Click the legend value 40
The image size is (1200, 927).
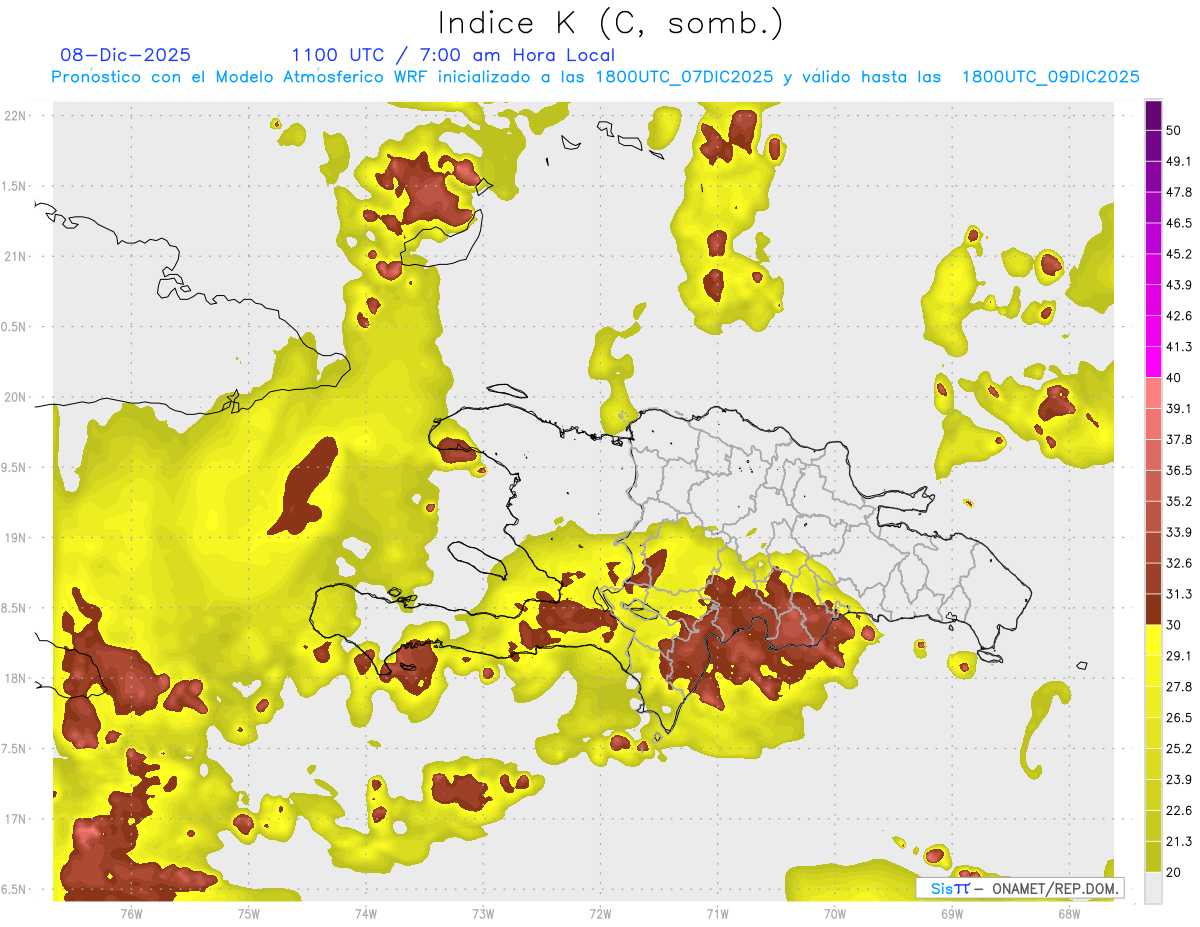(1174, 378)
